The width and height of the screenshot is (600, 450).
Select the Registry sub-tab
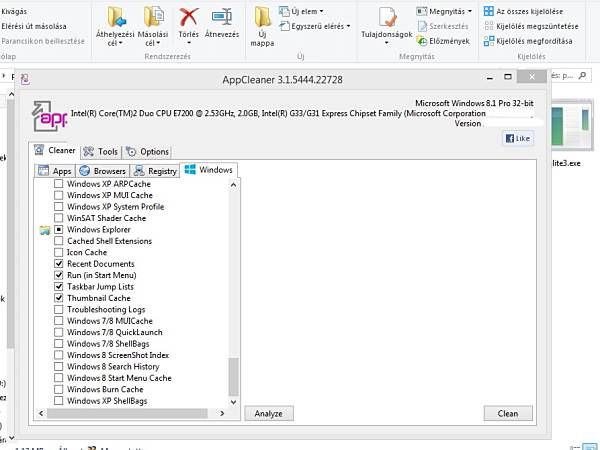pyautogui.click(x=155, y=171)
